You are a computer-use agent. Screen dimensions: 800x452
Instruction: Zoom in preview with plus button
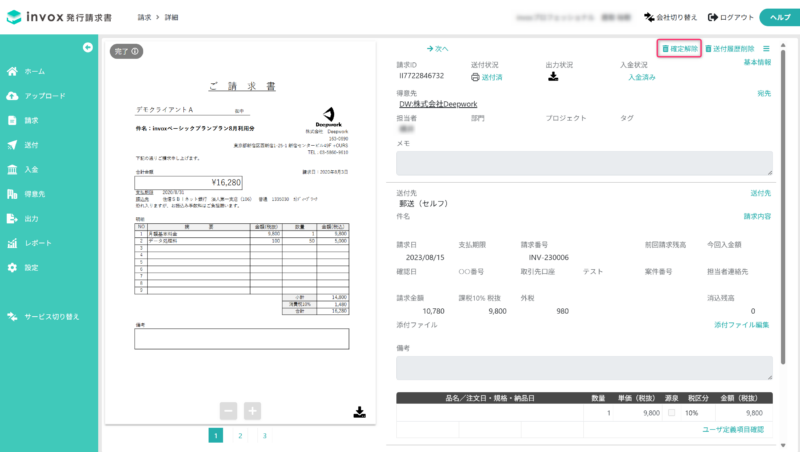coord(252,411)
